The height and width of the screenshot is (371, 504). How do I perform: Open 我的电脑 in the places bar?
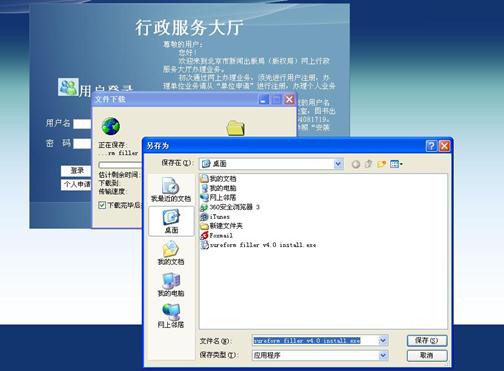(171, 284)
